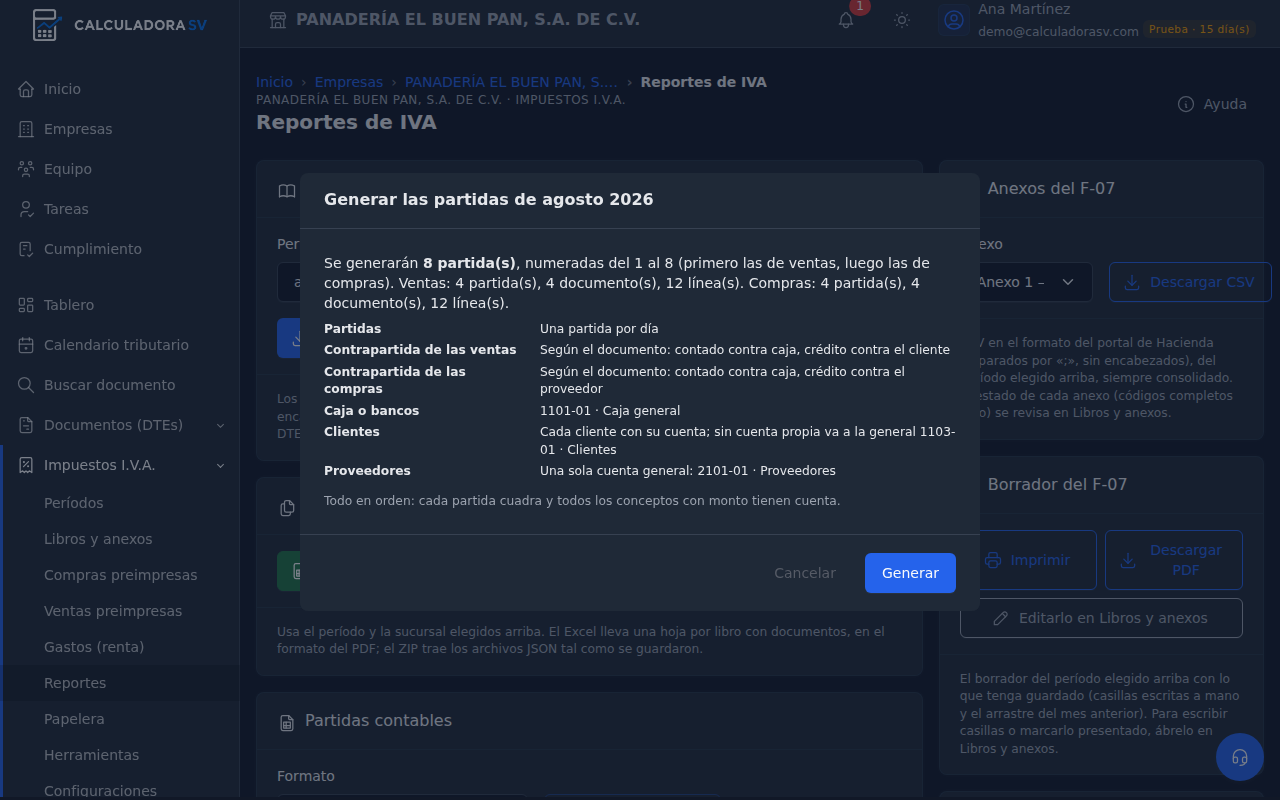Follow the PANADERÍA EL BUEN PAN breadcrumb link

511,82
